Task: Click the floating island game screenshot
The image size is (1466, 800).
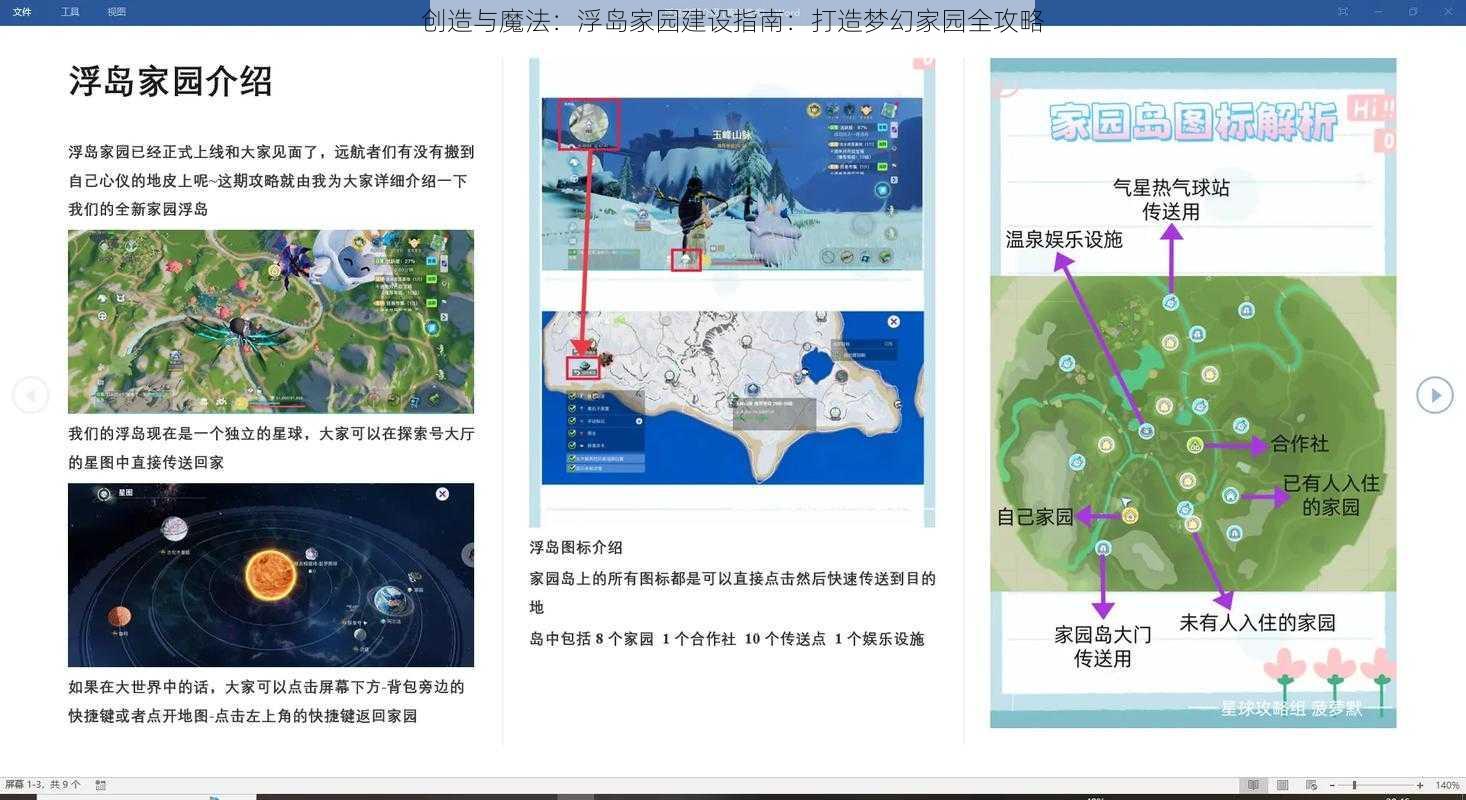Action: (x=271, y=321)
